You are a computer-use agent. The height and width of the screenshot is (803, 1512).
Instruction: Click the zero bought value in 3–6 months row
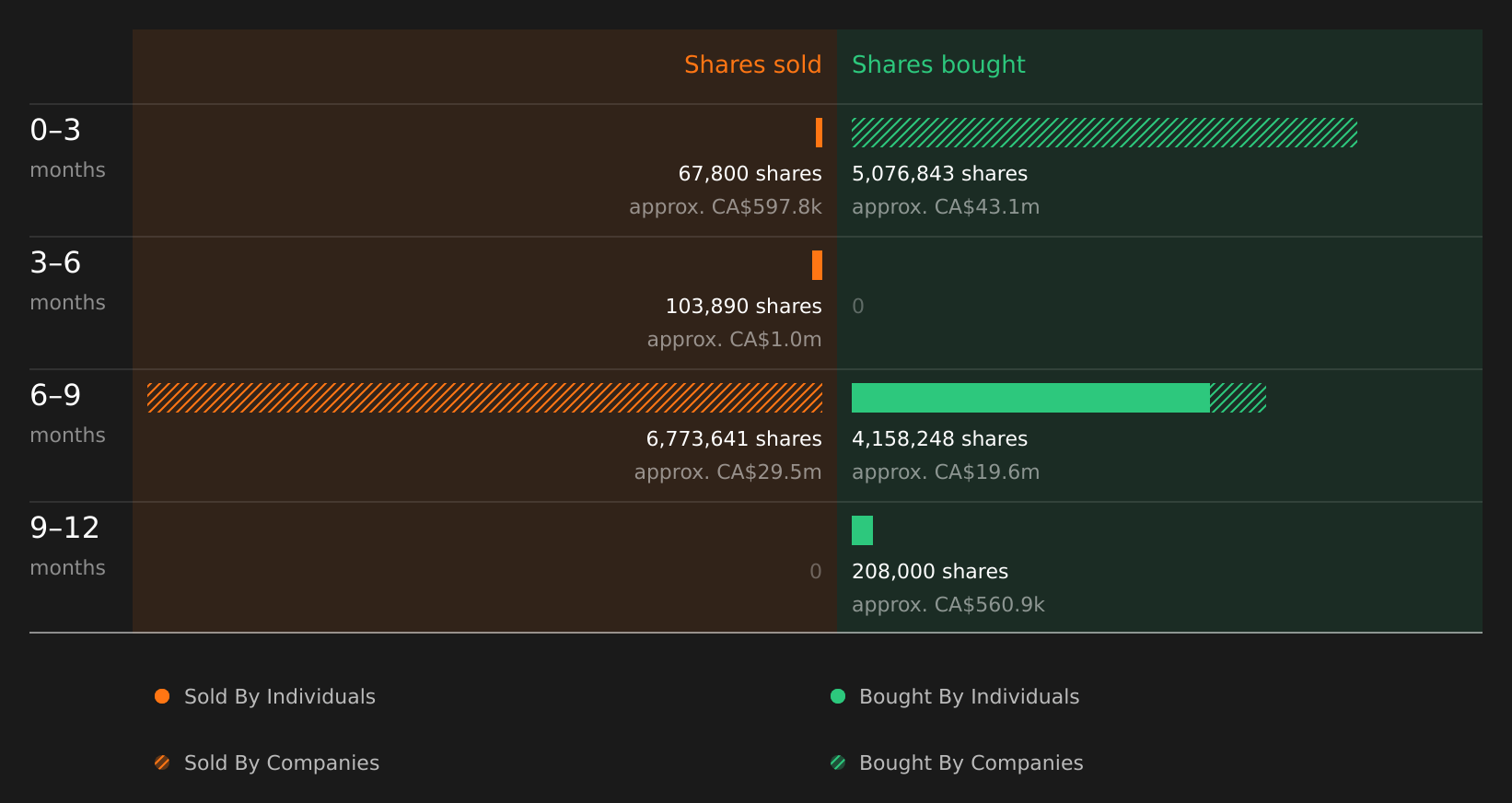[858, 307]
